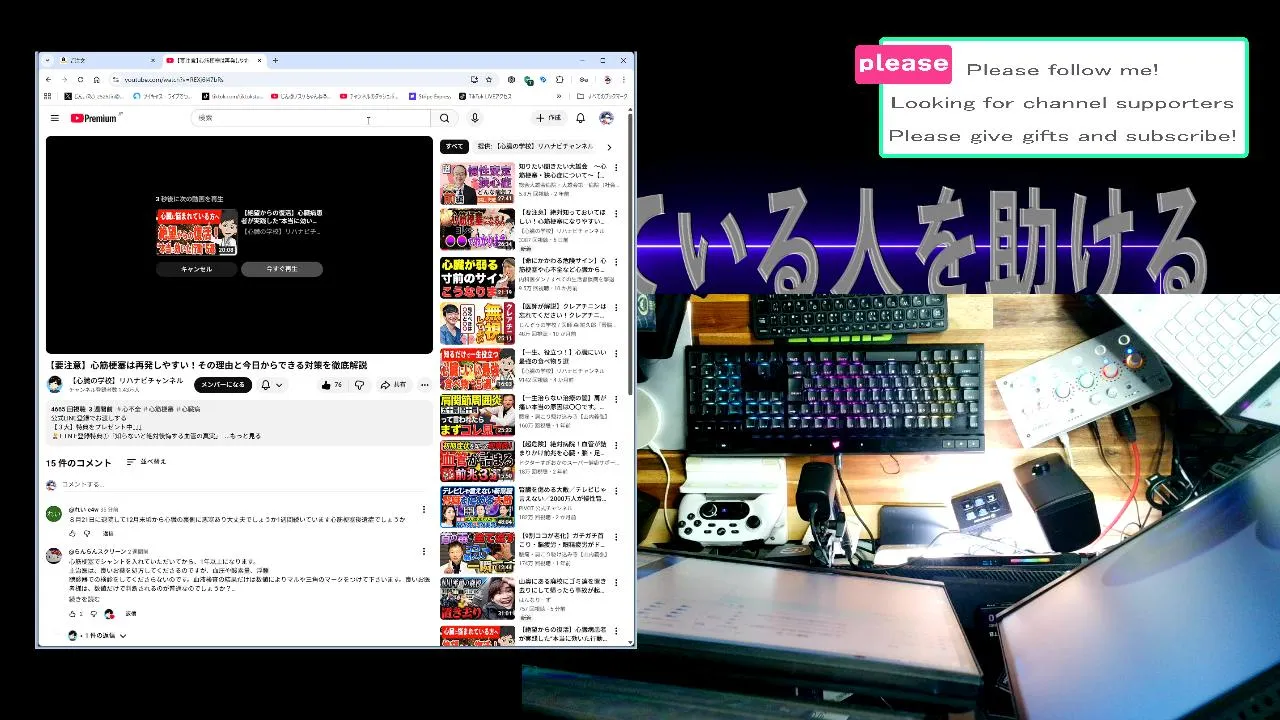Click the search magnifier button
This screenshot has height=720, width=1280.
(445, 118)
